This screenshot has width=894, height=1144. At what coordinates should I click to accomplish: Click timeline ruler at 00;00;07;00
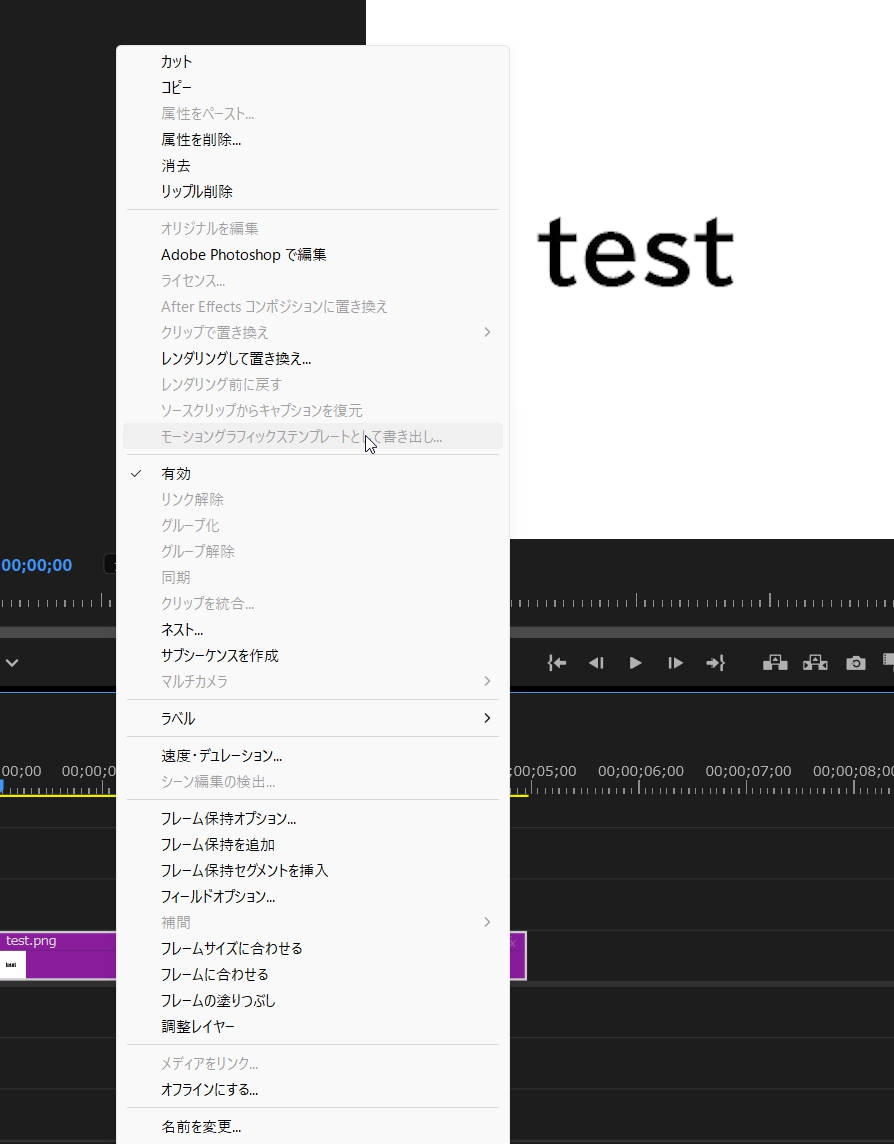point(748,771)
